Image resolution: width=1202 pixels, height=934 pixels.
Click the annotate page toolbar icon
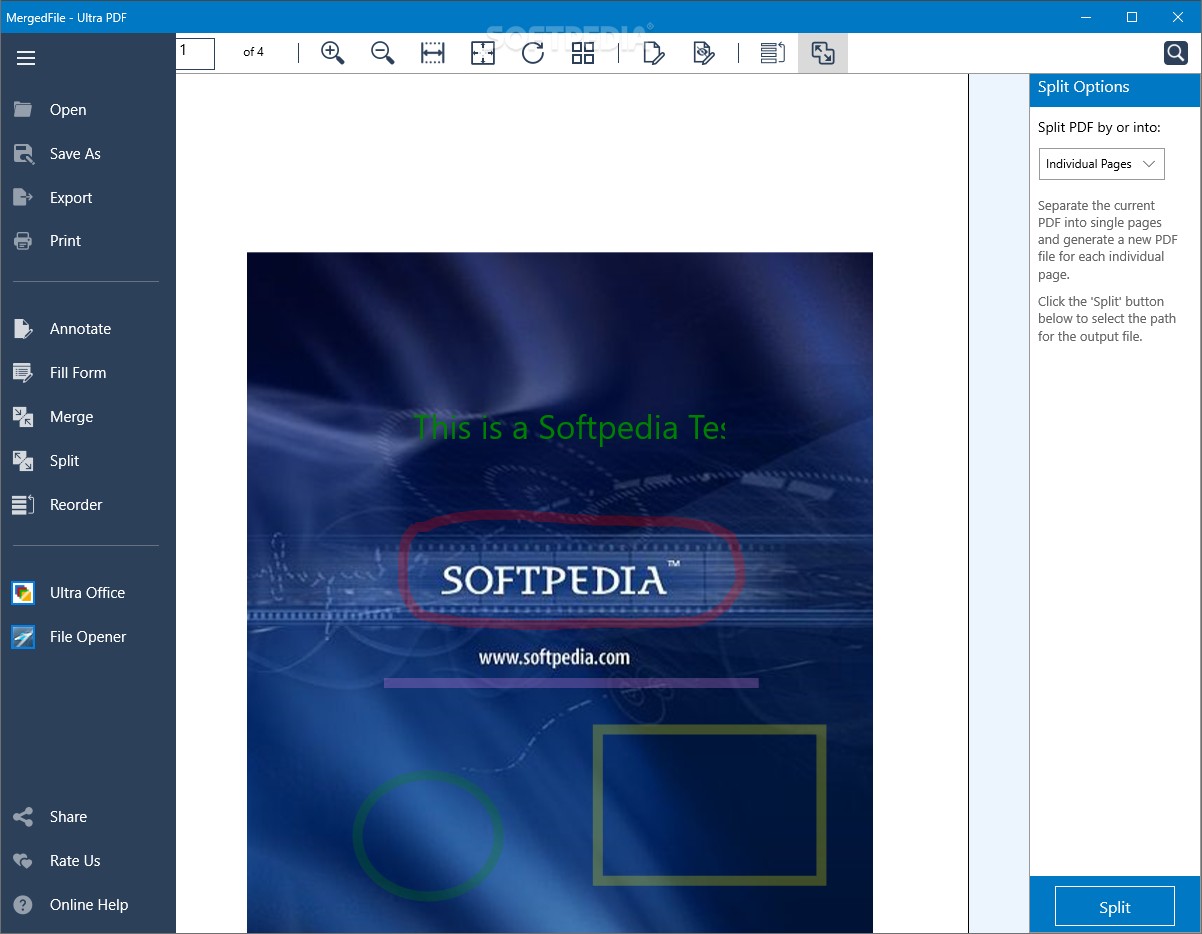tap(654, 53)
